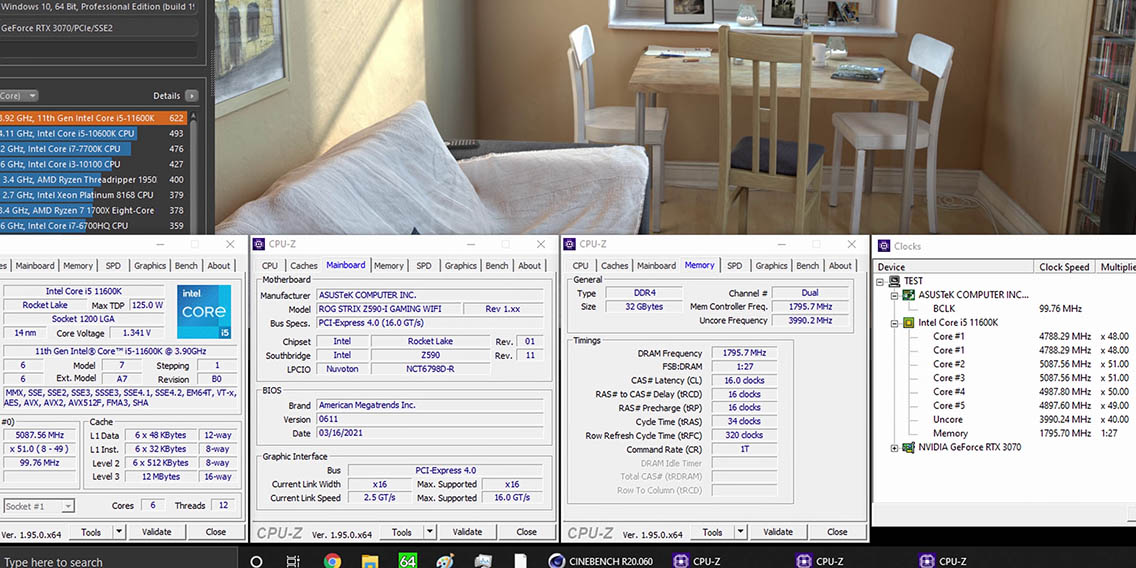The height and width of the screenshot is (568, 1136).
Task: Open the Tools dropdown arrow in the Mainboard CPU-Z window
Action: point(430,532)
